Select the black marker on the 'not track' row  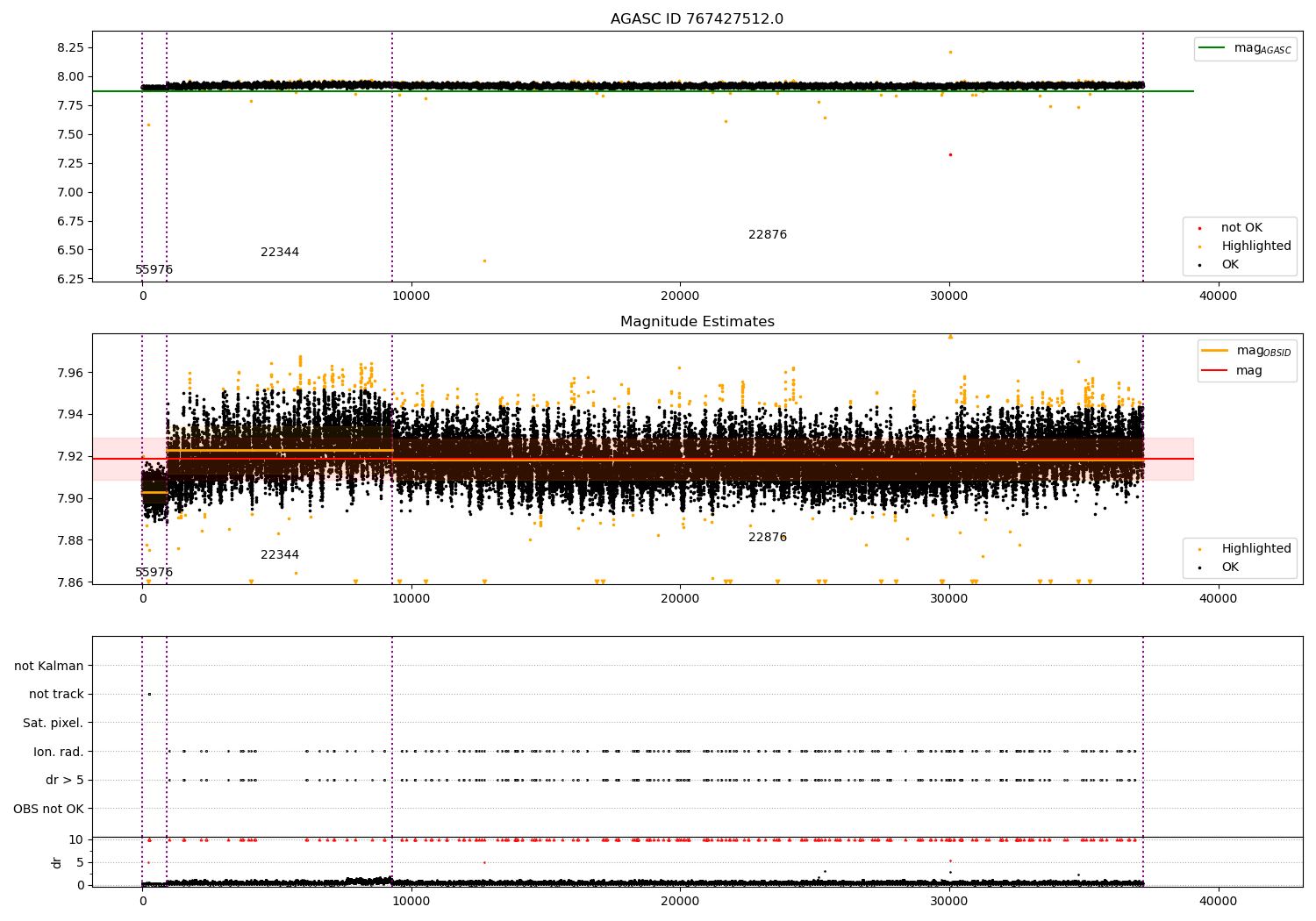tap(149, 695)
